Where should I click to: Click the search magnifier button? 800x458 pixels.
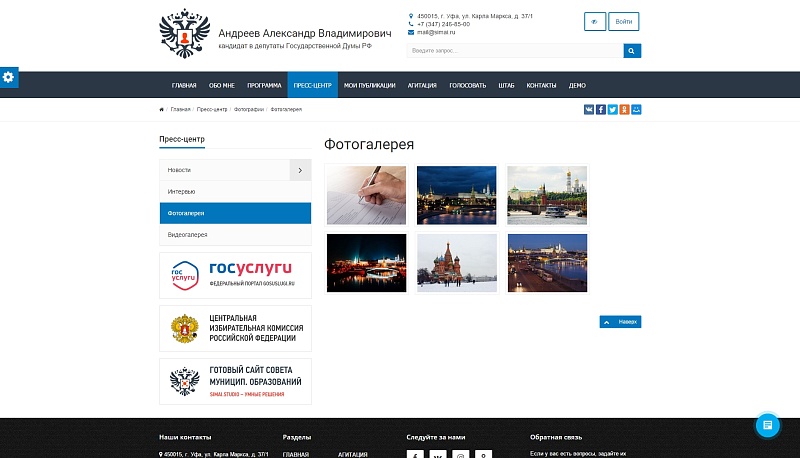[632, 50]
